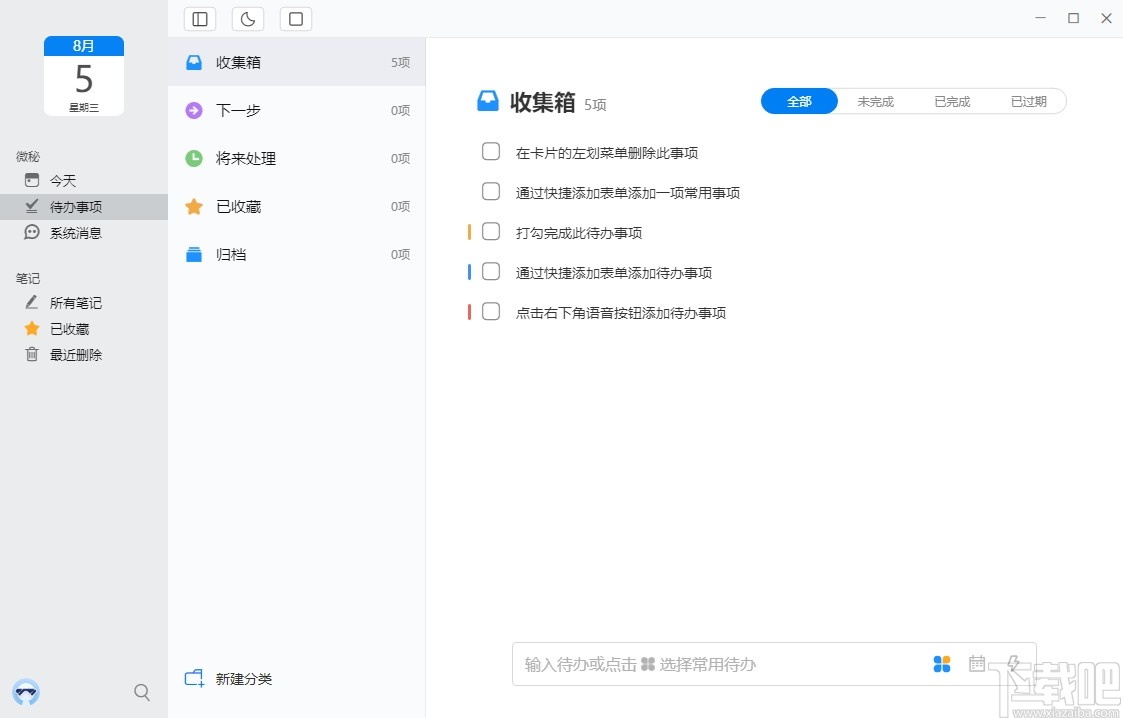Switch to night mode with moon icon
Image resolution: width=1123 pixels, height=718 pixels.
coord(248,19)
